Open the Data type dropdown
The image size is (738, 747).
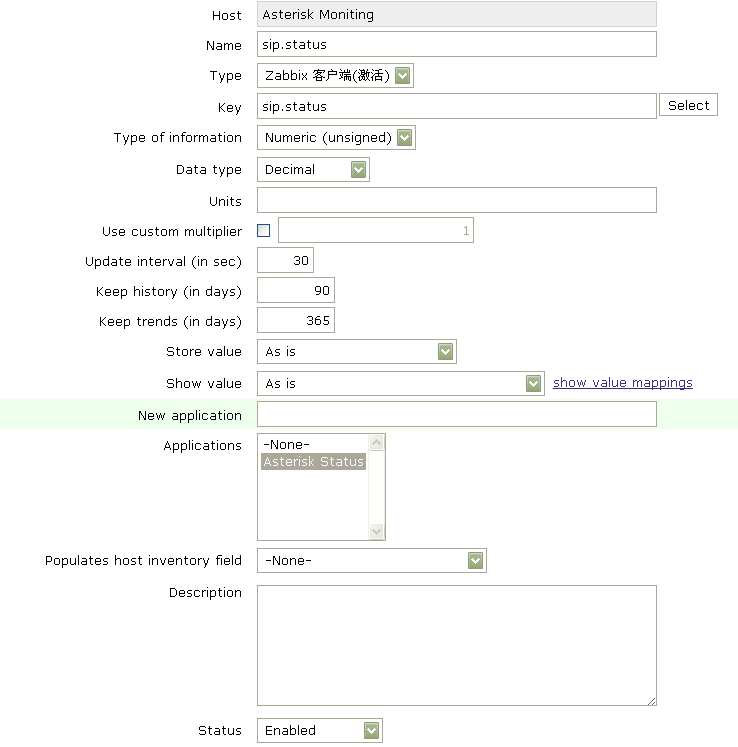coord(313,170)
